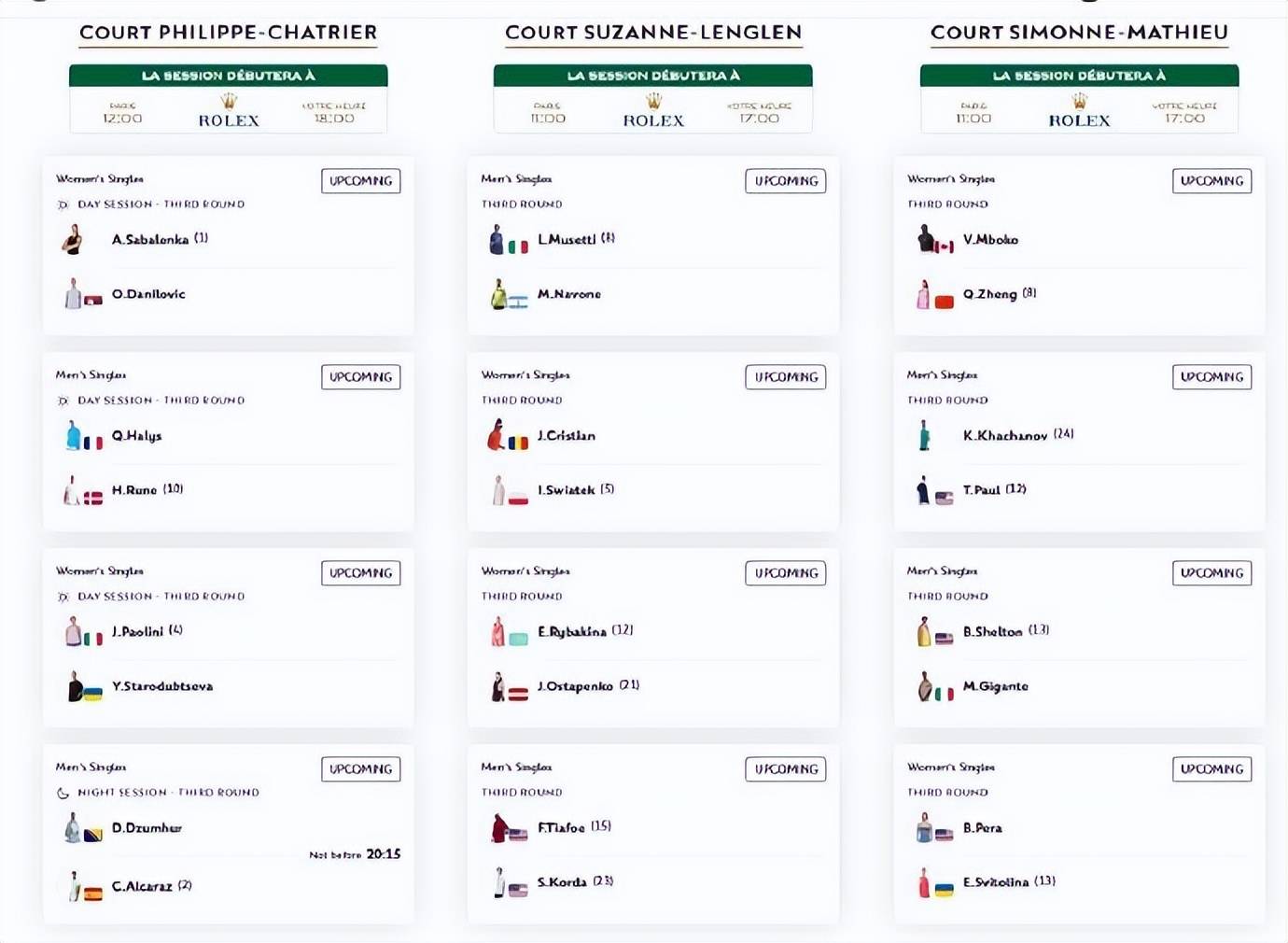
Task: Click the Danish flag beside H.Rune
Action: coord(93,498)
